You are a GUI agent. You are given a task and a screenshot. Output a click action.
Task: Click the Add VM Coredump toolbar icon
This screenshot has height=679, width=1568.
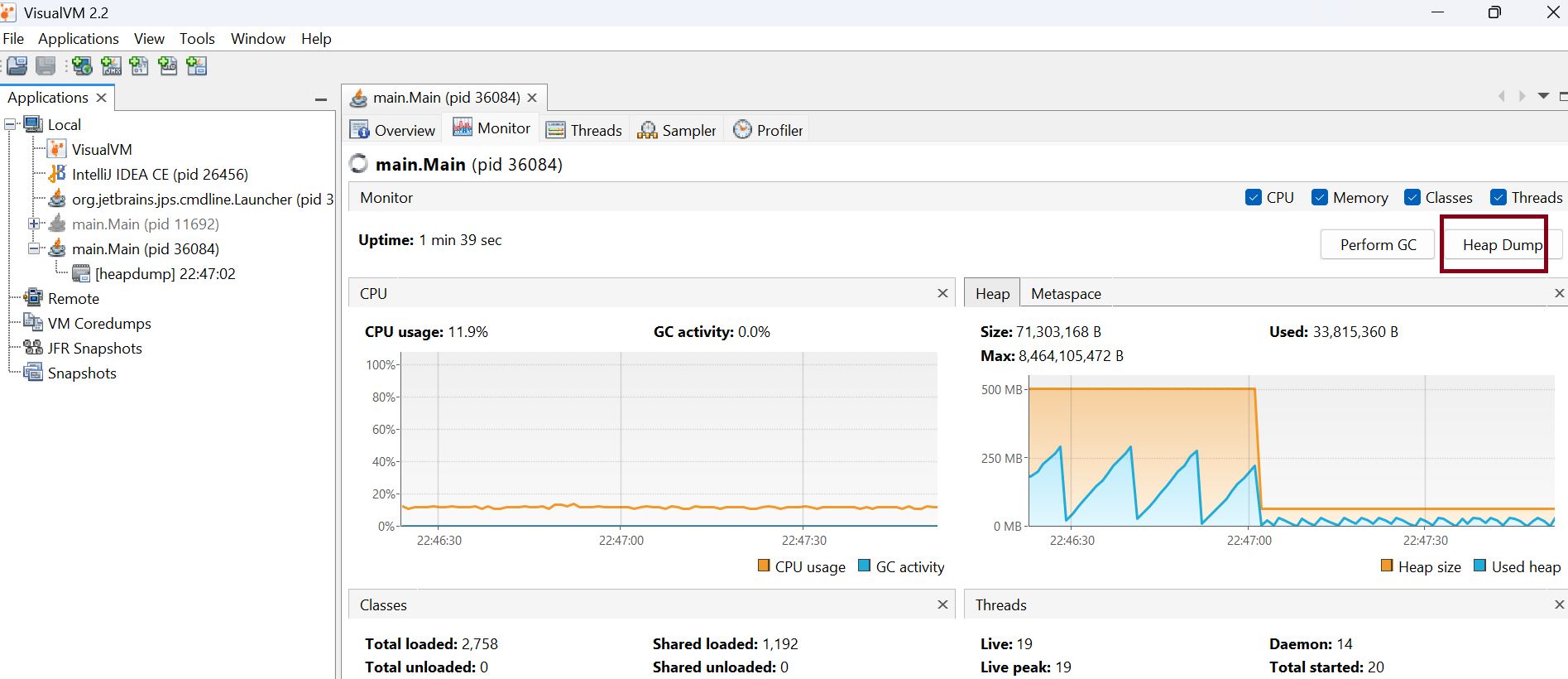click(139, 66)
